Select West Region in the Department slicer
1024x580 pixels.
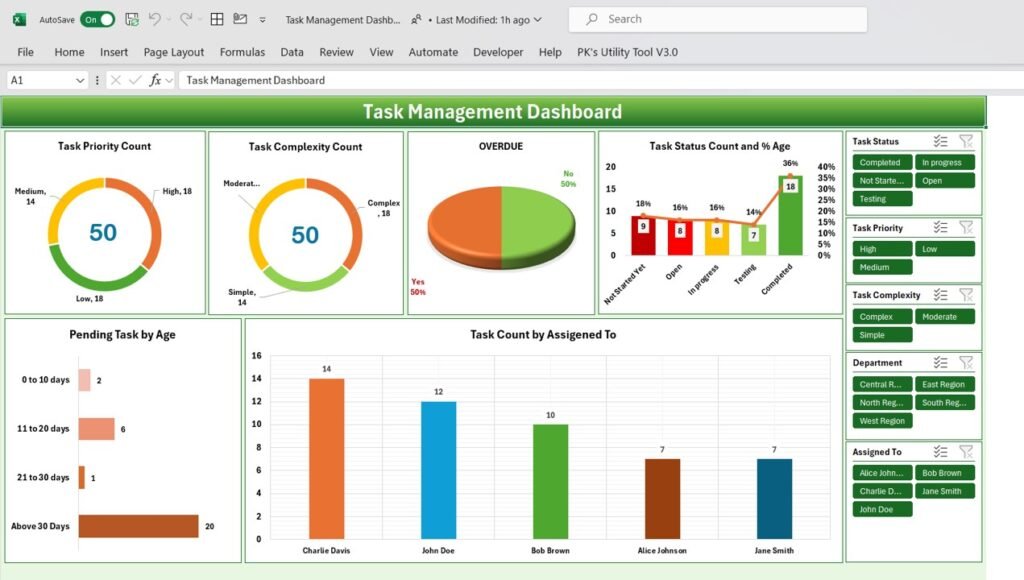(881, 421)
